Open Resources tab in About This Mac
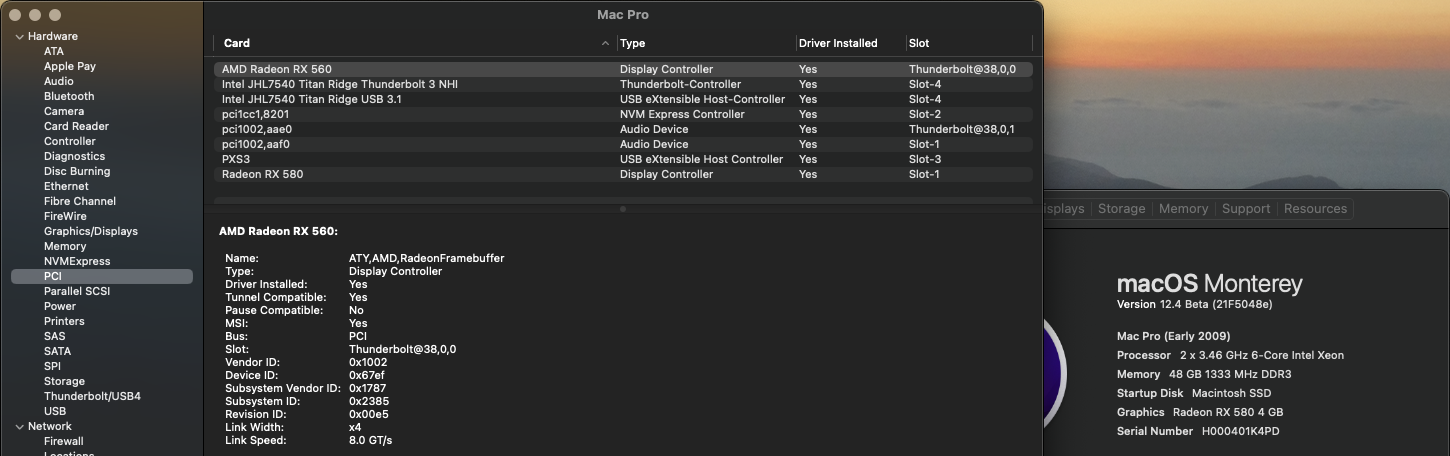 pos(1315,209)
